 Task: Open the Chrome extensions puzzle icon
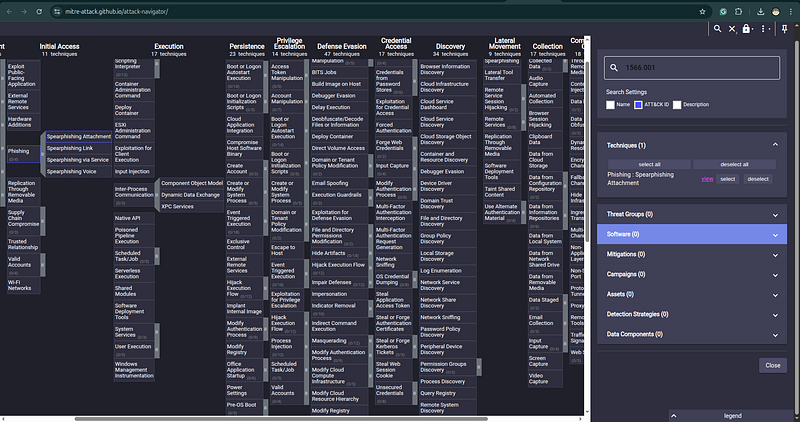click(x=738, y=11)
